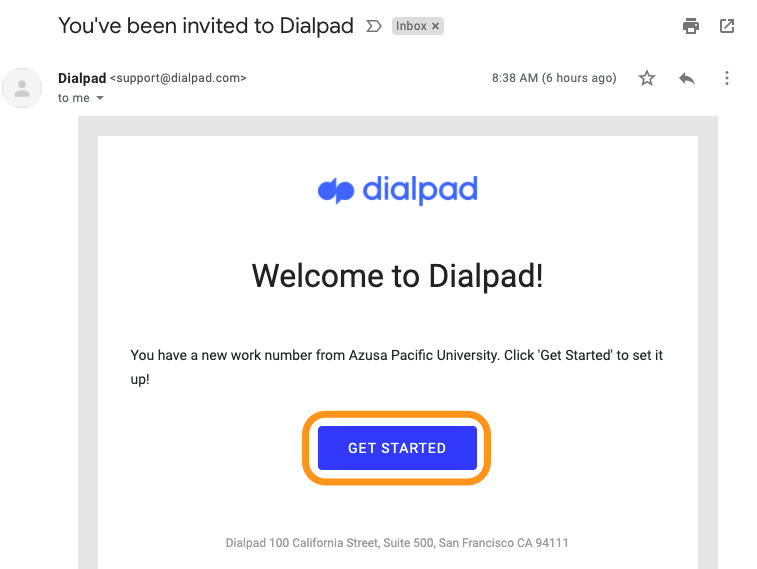Click the Azusa Pacific University message paragraph
Screen dimensions: 757x569
click(396, 367)
